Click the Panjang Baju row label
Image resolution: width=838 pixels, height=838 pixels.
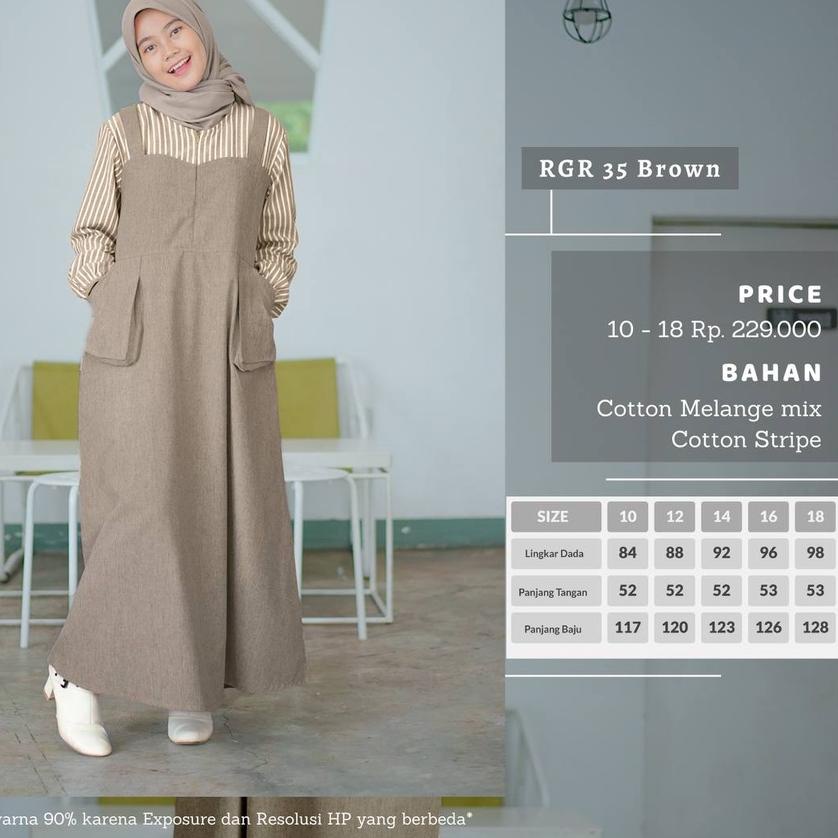[554, 628]
